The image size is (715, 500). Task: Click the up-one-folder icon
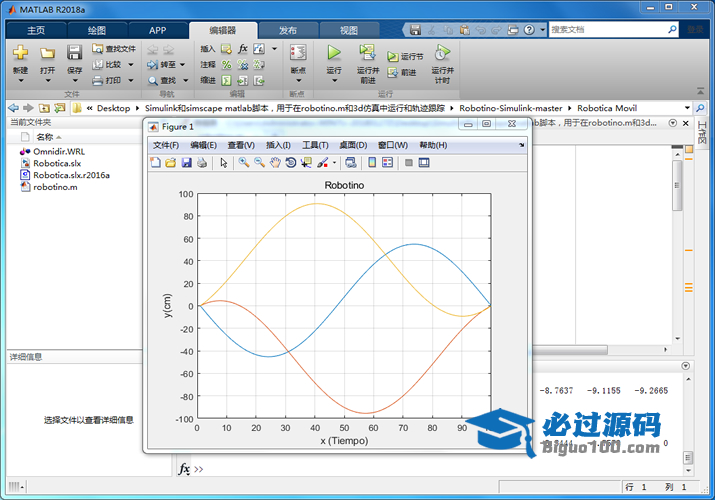[x=44, y=108]
